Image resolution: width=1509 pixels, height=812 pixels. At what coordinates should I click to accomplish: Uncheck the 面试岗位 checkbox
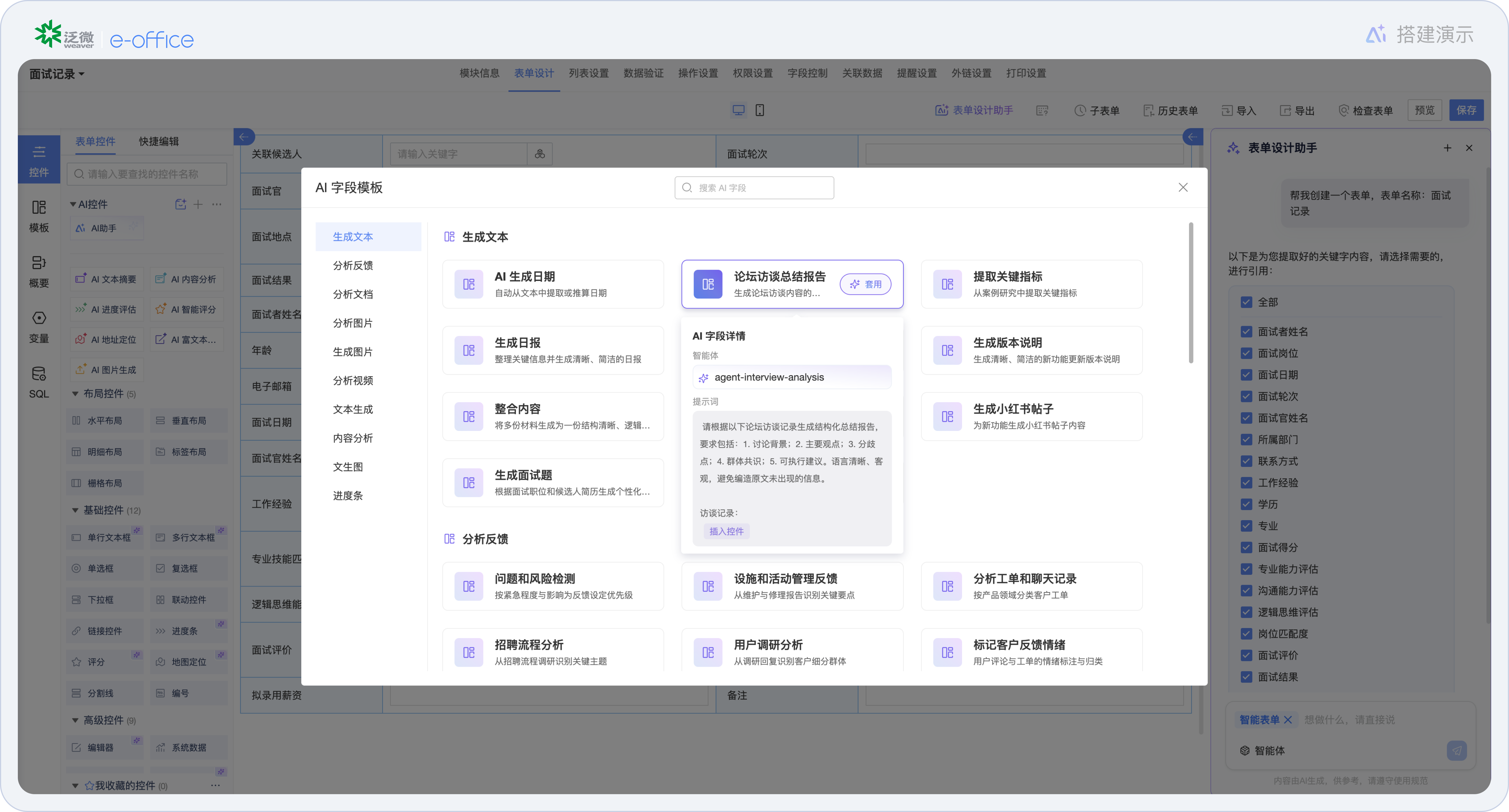pos(1246,353)
